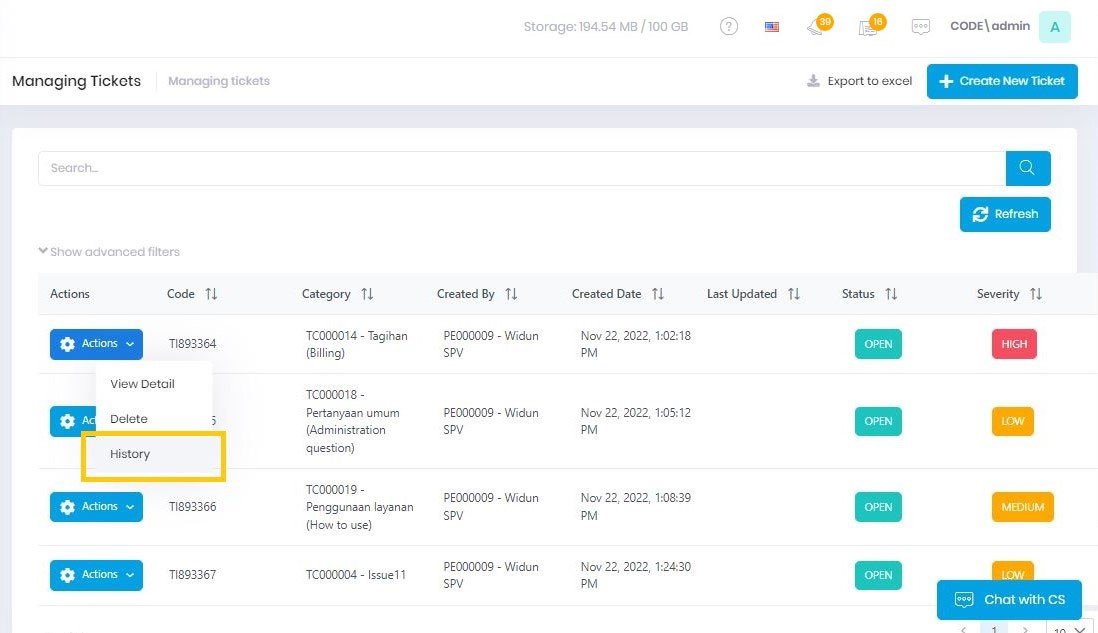Choose View Detail in the Actions menu
The image size is (1098, 633).
142,384
